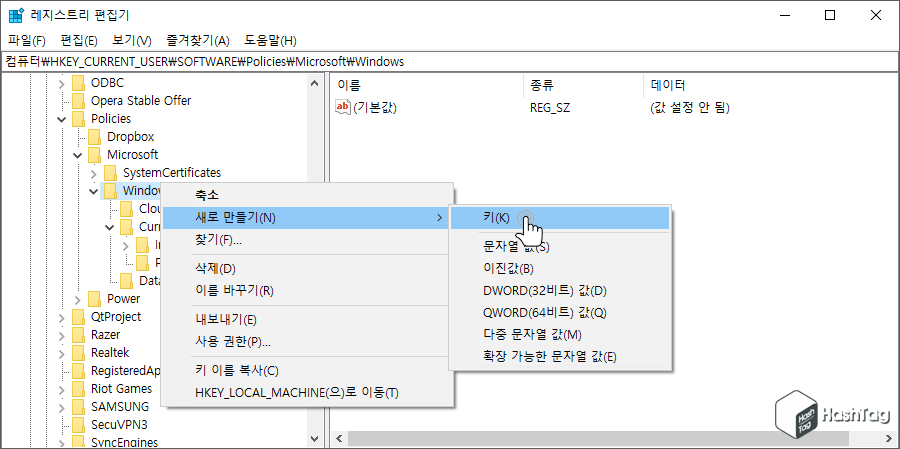Select 사용 권한(P)... in the context menu
Viewport: 900px width, 449px height.
point(307,342)
